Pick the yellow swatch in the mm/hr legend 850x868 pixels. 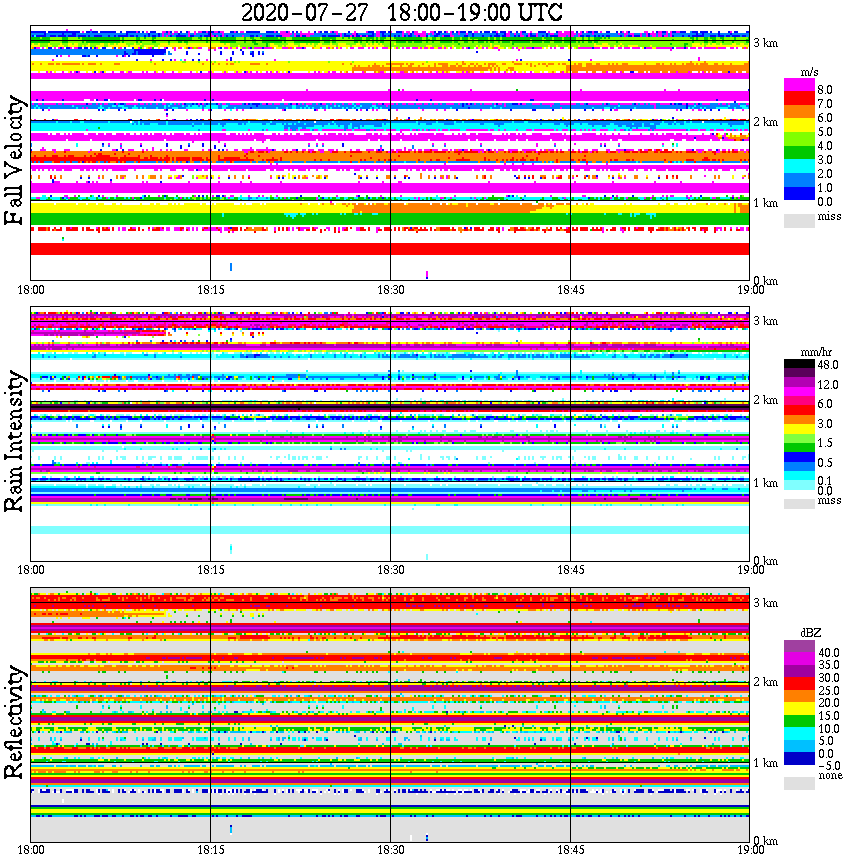click(799, 428)
